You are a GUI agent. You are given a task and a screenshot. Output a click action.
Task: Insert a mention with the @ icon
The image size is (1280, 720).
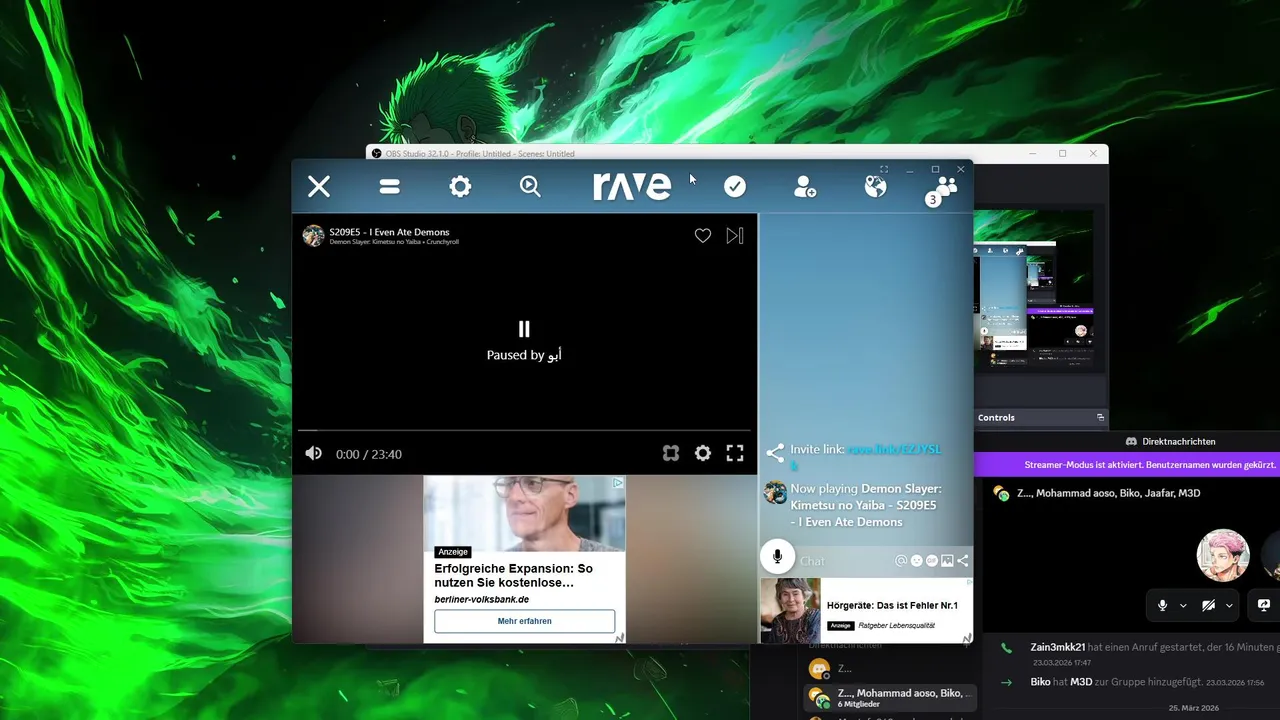coord(901,561)
